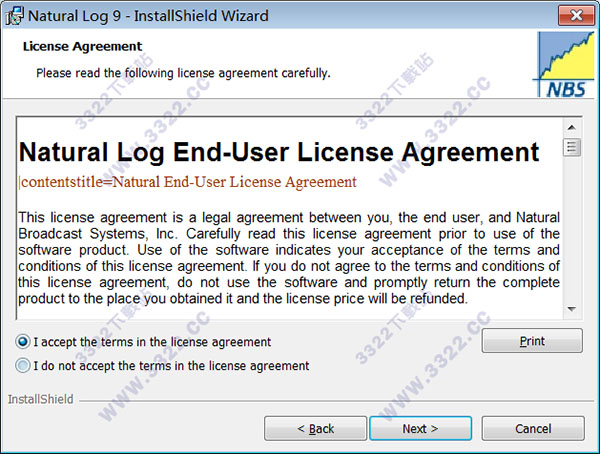Click the license scrollbar up arrow

pyautogui.click(x=572, y=127)
